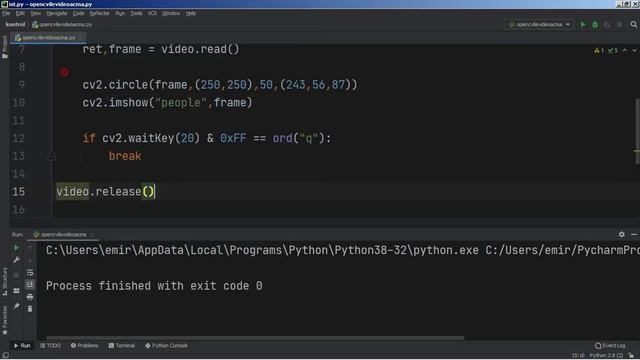
Task: Hide the Run tool window
Action: 634,234
